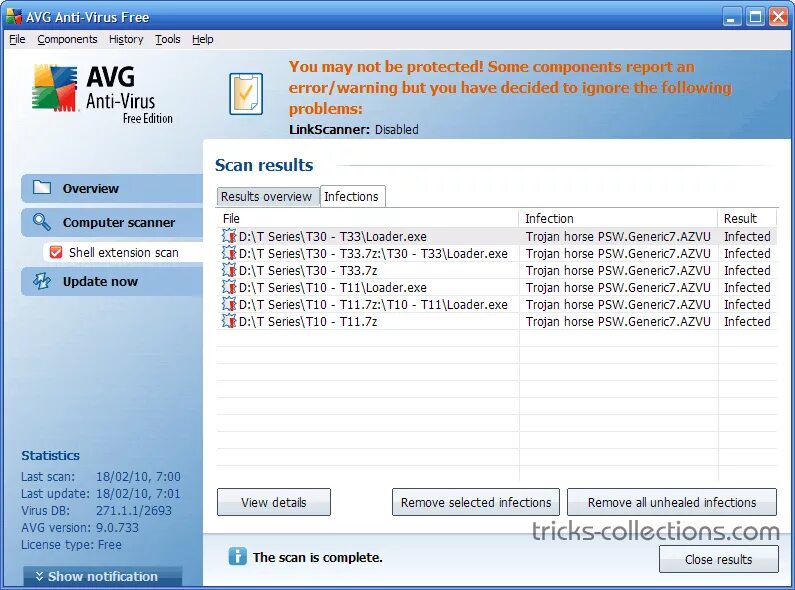Open the Components menu
The image size is (795, 590).
point(67,39)
